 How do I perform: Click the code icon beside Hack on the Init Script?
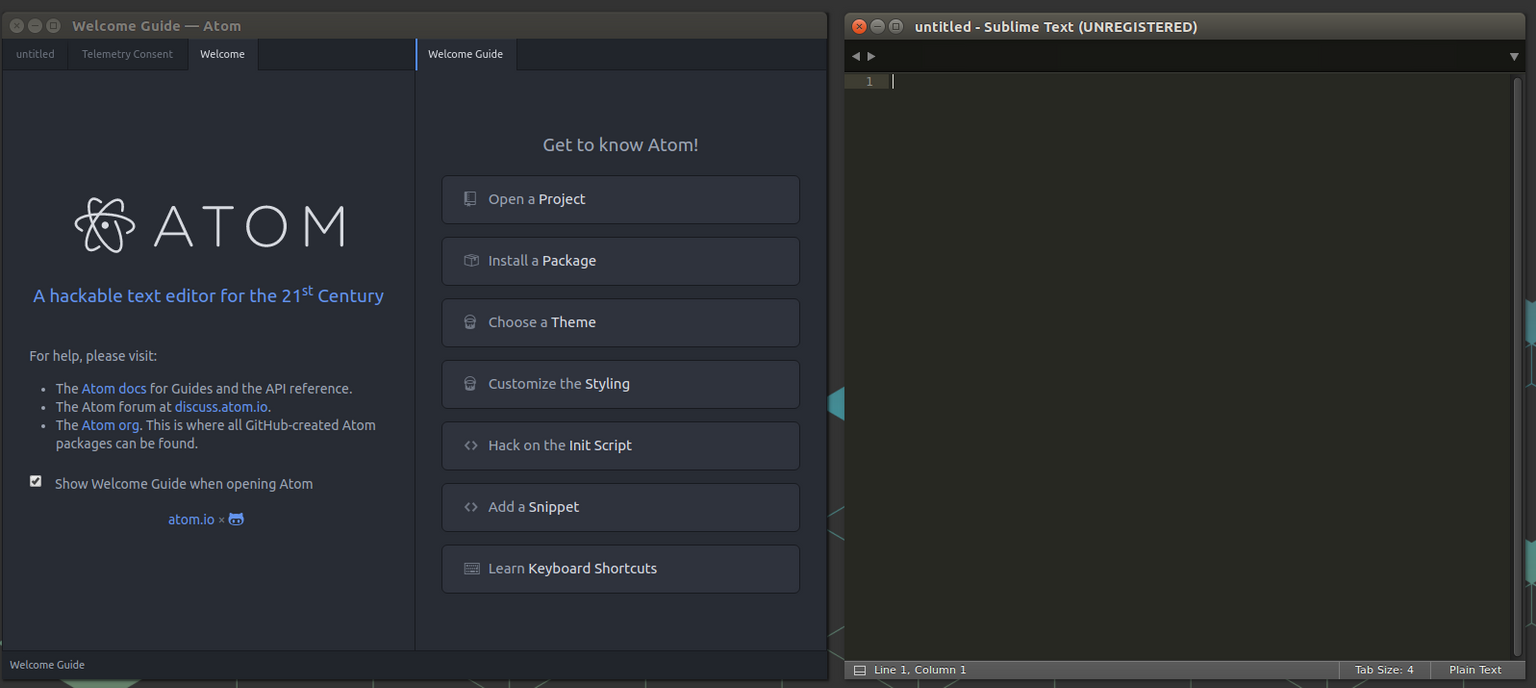pyautogui.click(x=470, y=446)
